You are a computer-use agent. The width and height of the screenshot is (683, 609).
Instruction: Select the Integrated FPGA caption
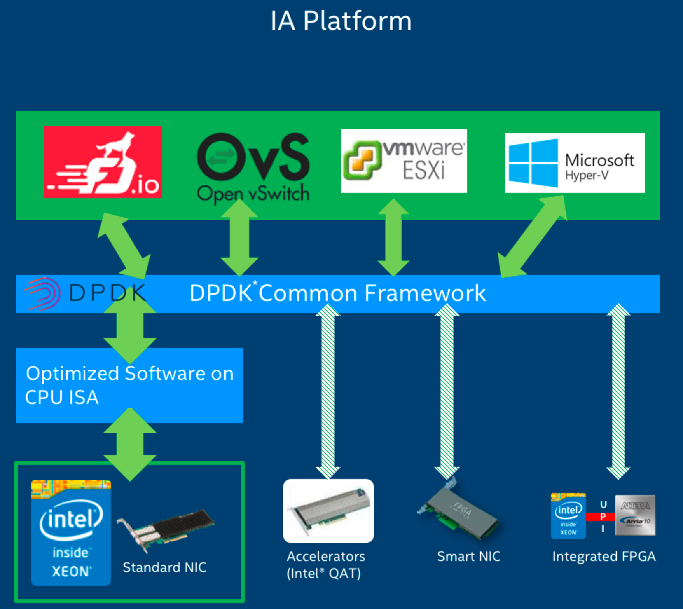pyautogui.click(x=604, y=556)
